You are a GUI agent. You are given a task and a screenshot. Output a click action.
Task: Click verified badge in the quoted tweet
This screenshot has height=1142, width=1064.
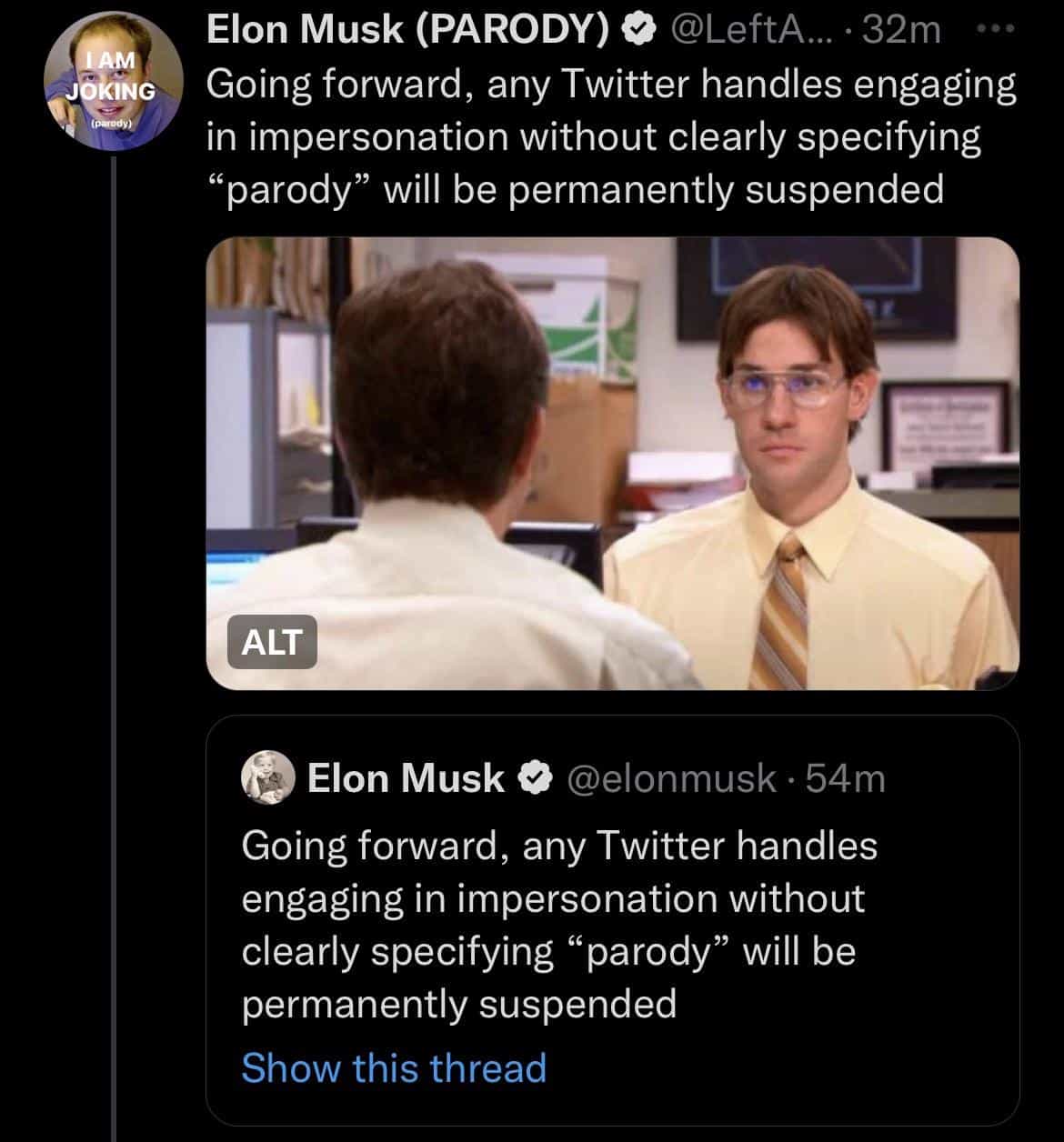click(x=536, y=778)
